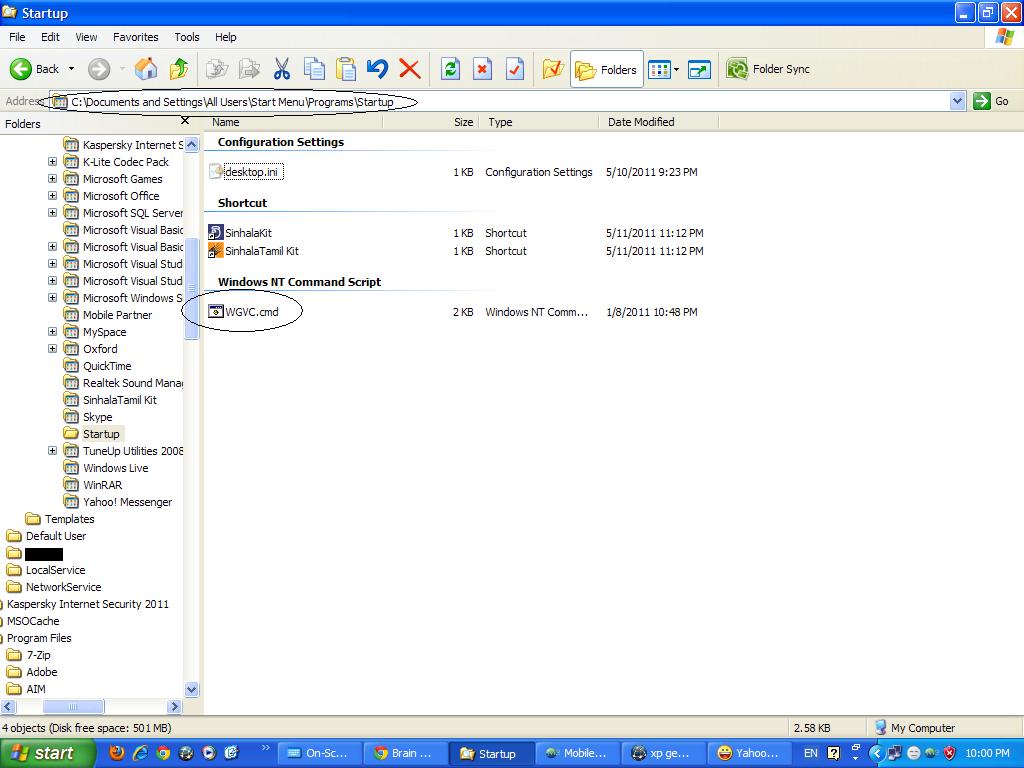Refresh view using green arrows page icon
The width and height of the screenshot is (1024, 768).
coord(450,69)
